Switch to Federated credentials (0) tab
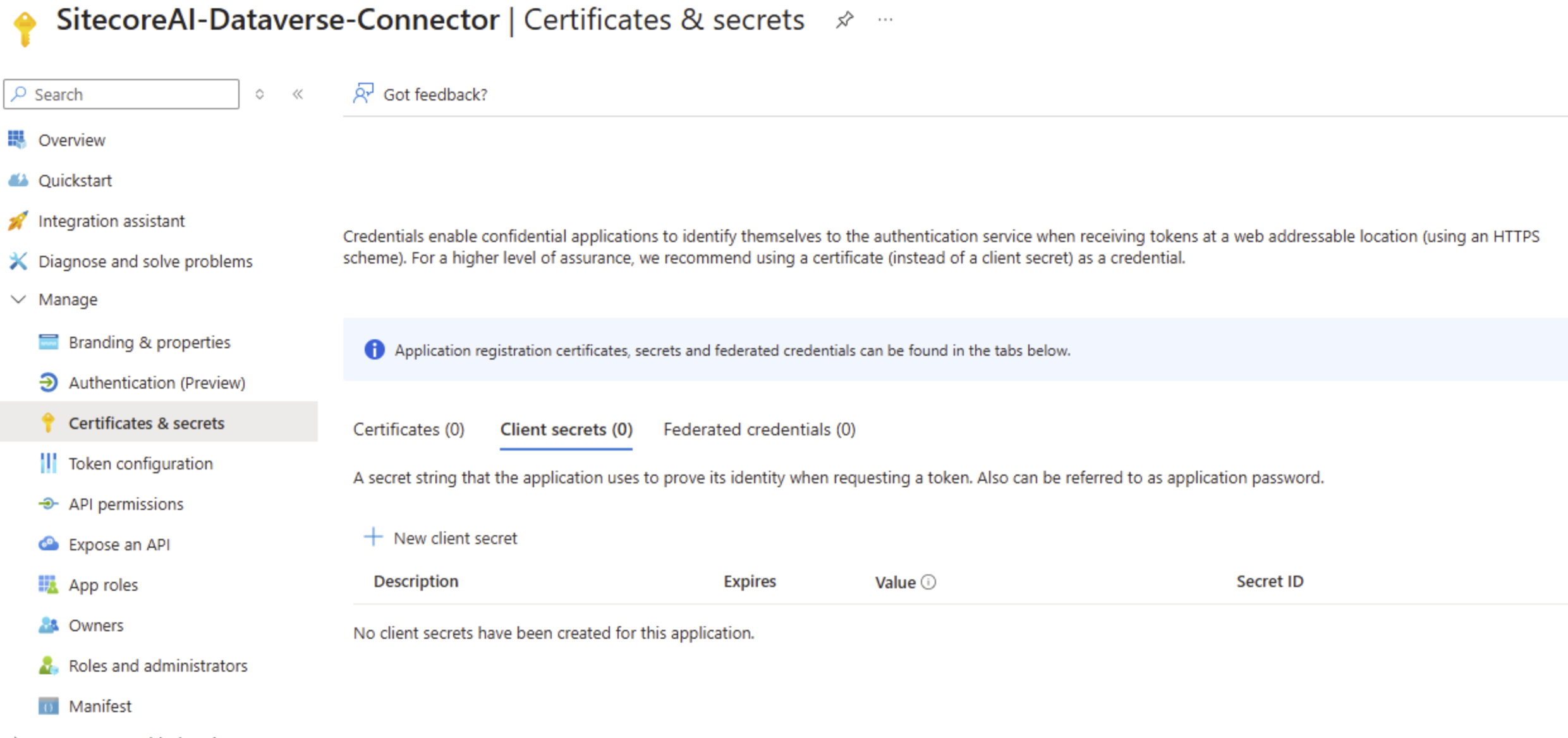The height and width of the screenshot is (738, 1568). tap(759, 430)
